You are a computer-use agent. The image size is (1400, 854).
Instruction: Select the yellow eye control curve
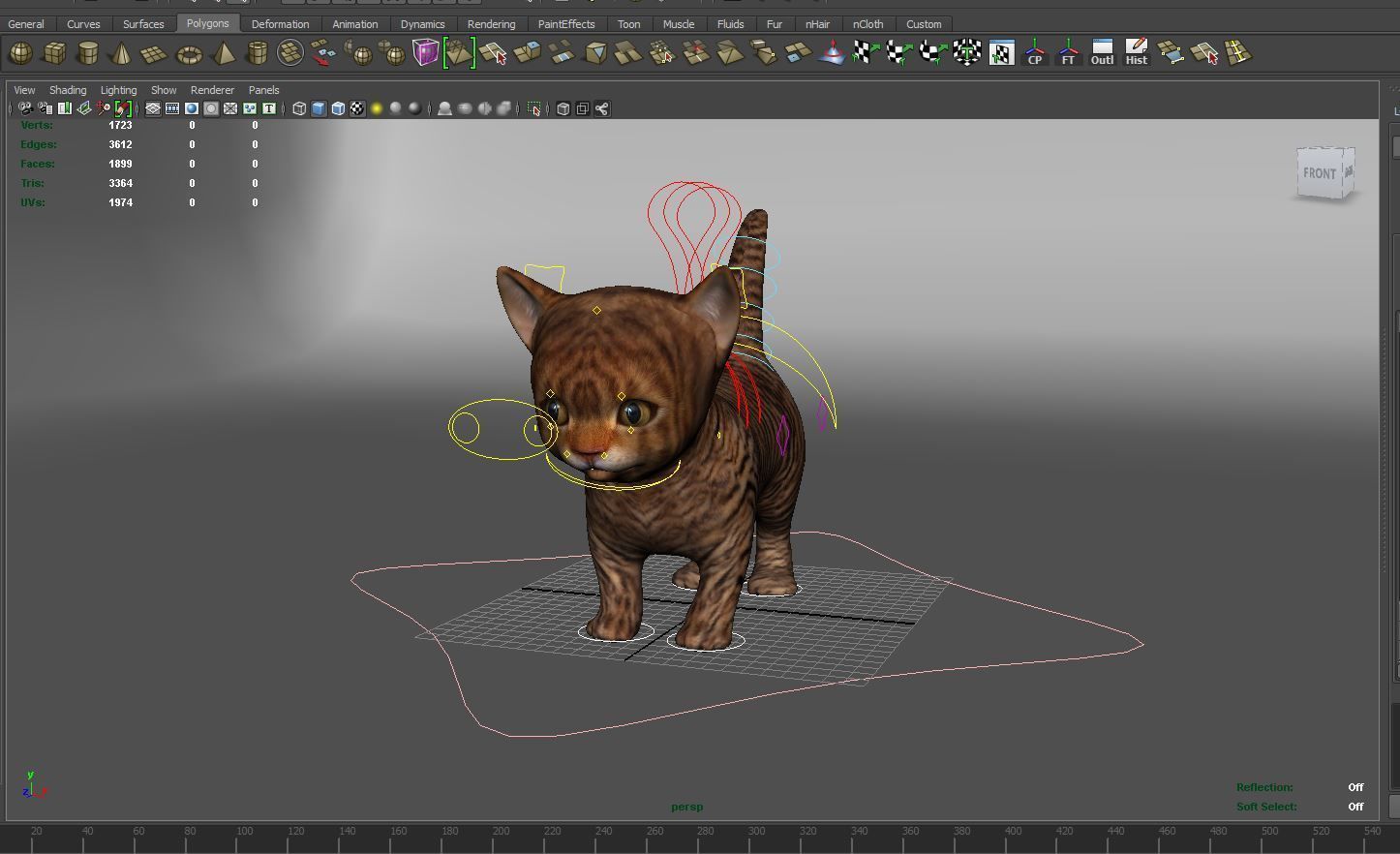(x=502, y=429)
